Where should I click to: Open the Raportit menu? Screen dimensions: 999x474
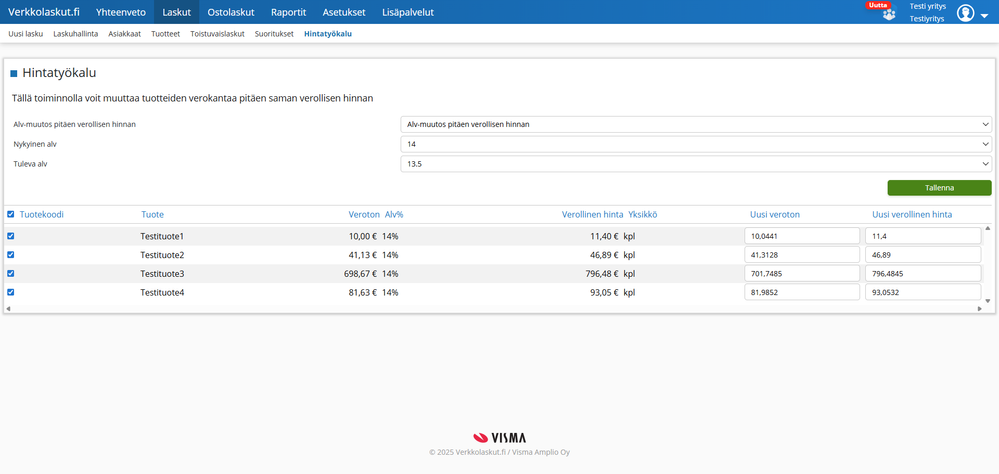[288, 12]
